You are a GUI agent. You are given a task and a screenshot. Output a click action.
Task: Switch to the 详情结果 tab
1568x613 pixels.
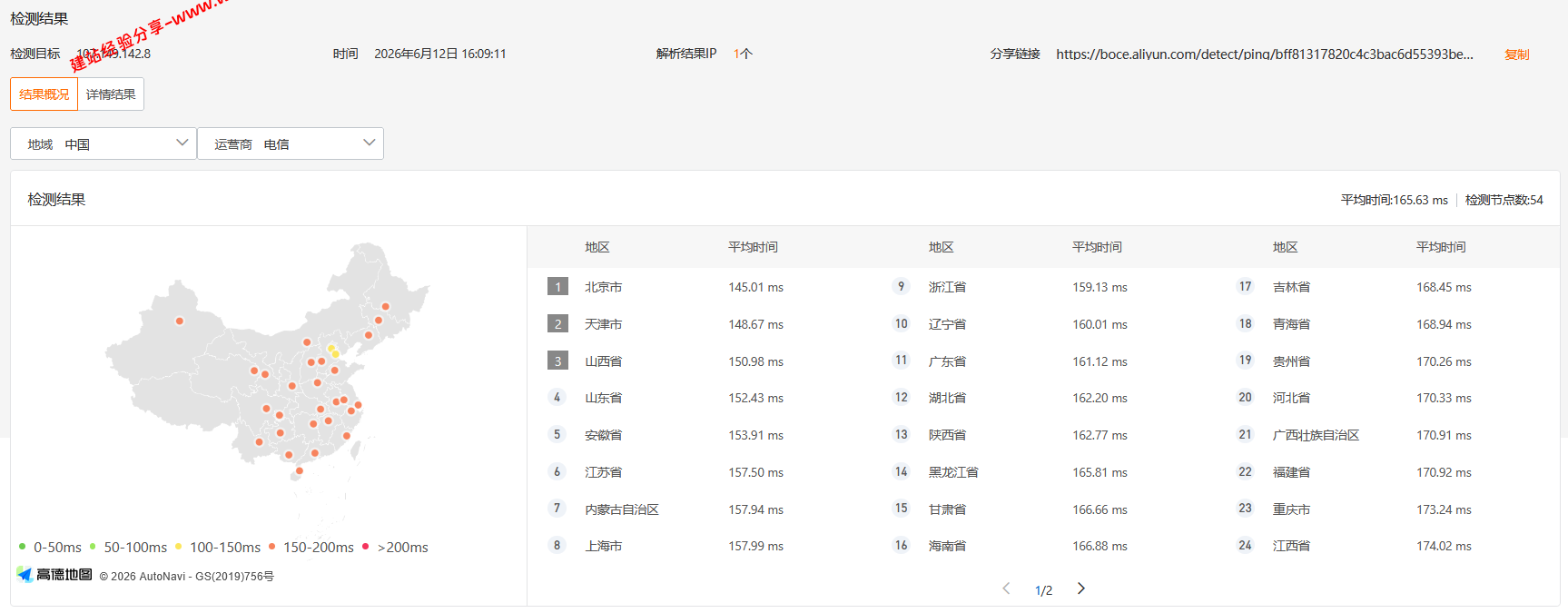pyautogui.click(x=111, y=94)
